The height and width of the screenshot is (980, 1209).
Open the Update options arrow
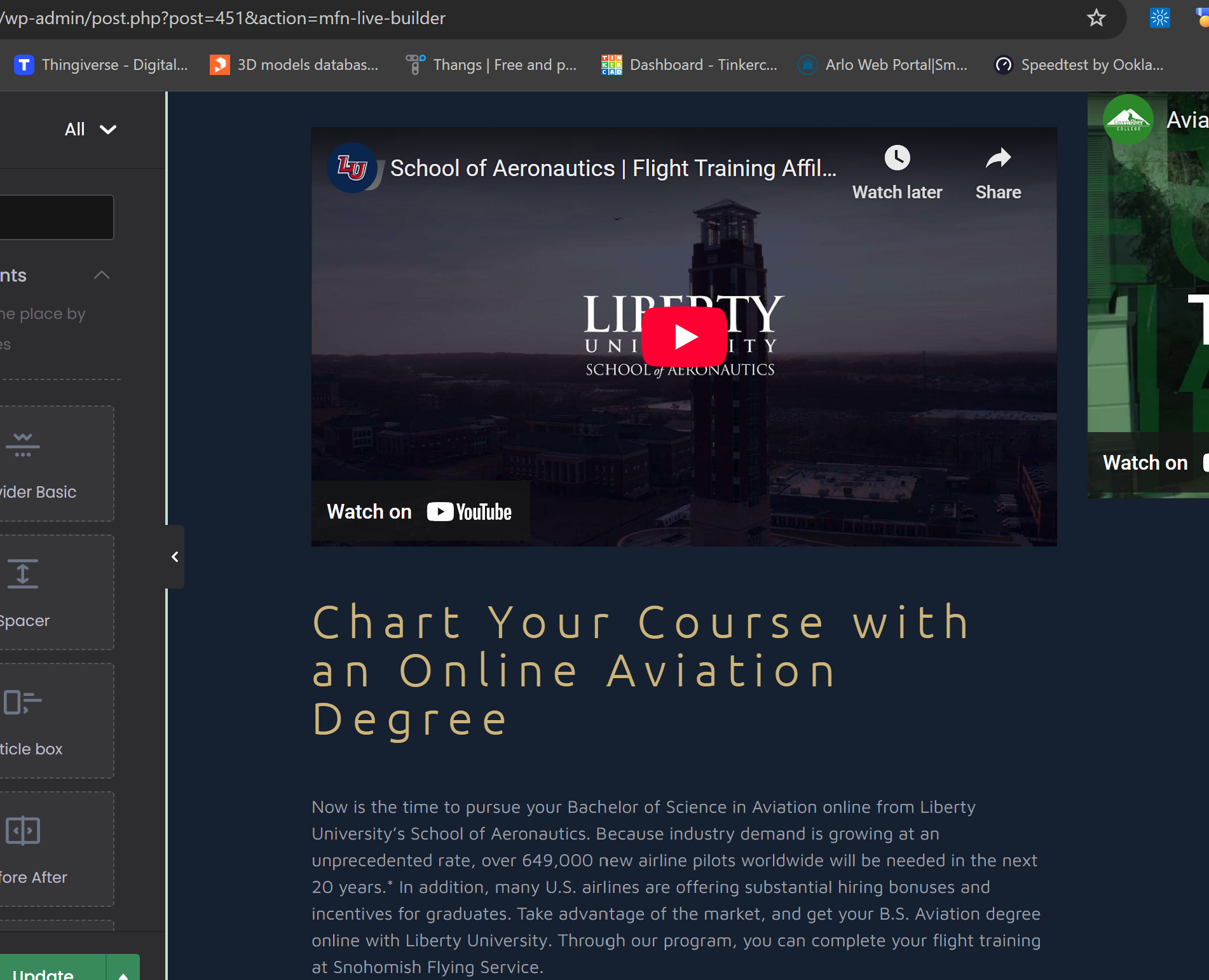123,972
